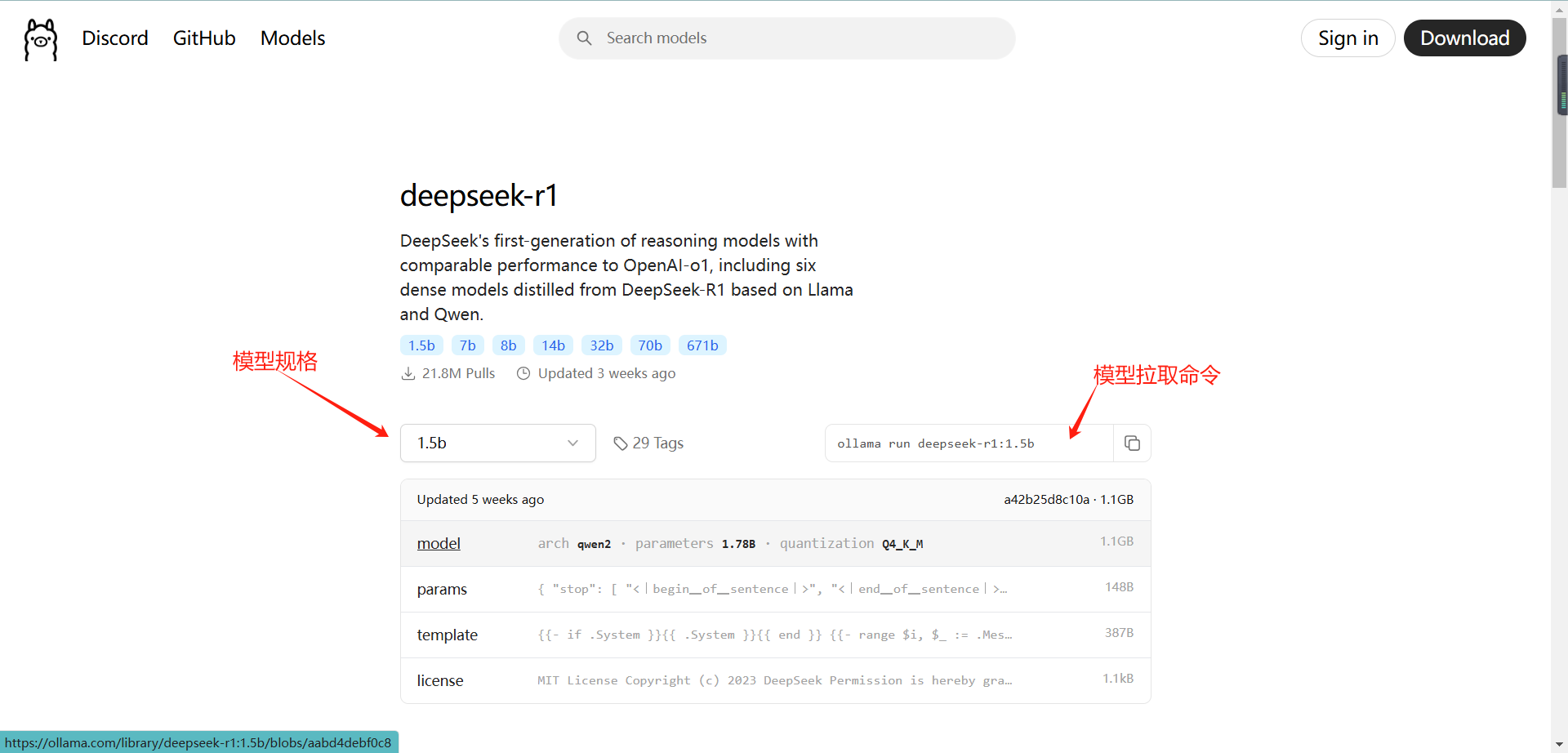Open the template file row
Viewport: 1568px width, 753px height.
click(x=775, y=635)
